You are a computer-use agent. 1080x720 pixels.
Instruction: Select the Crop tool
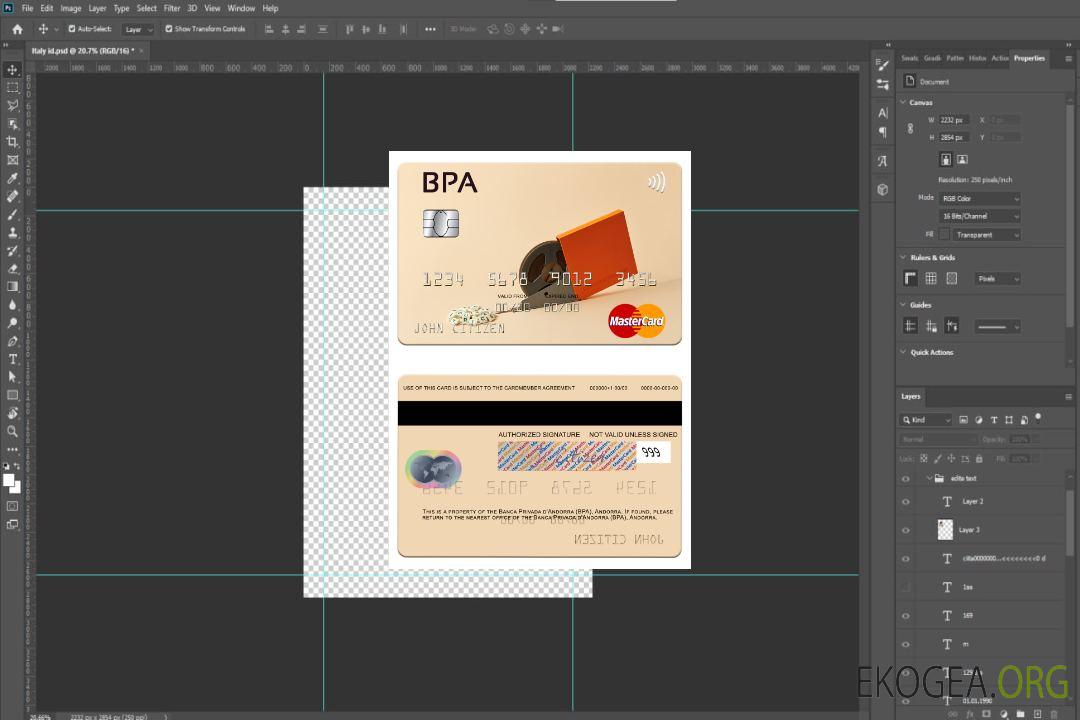[12, 142]
